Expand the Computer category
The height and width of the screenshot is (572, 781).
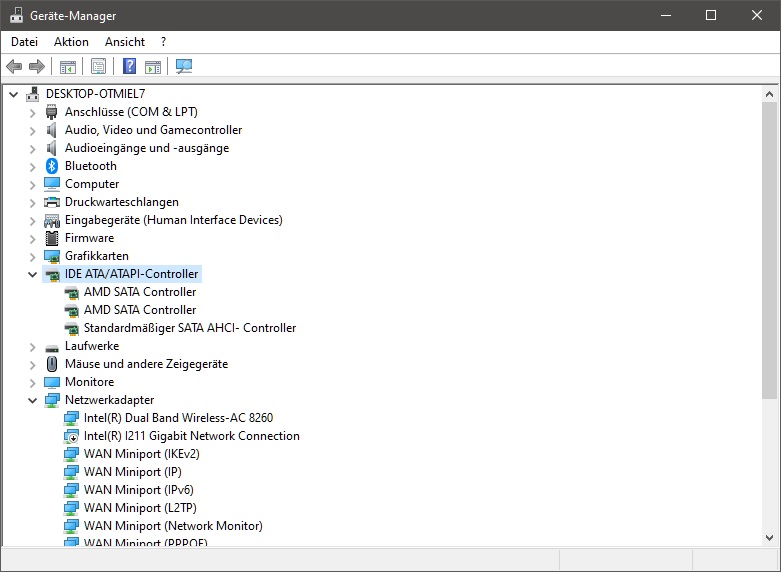click(32, 185)
